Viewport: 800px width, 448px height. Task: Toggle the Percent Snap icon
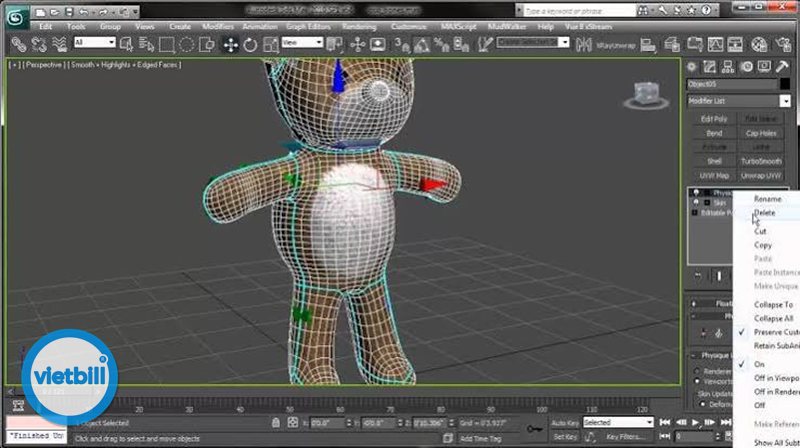441,44
